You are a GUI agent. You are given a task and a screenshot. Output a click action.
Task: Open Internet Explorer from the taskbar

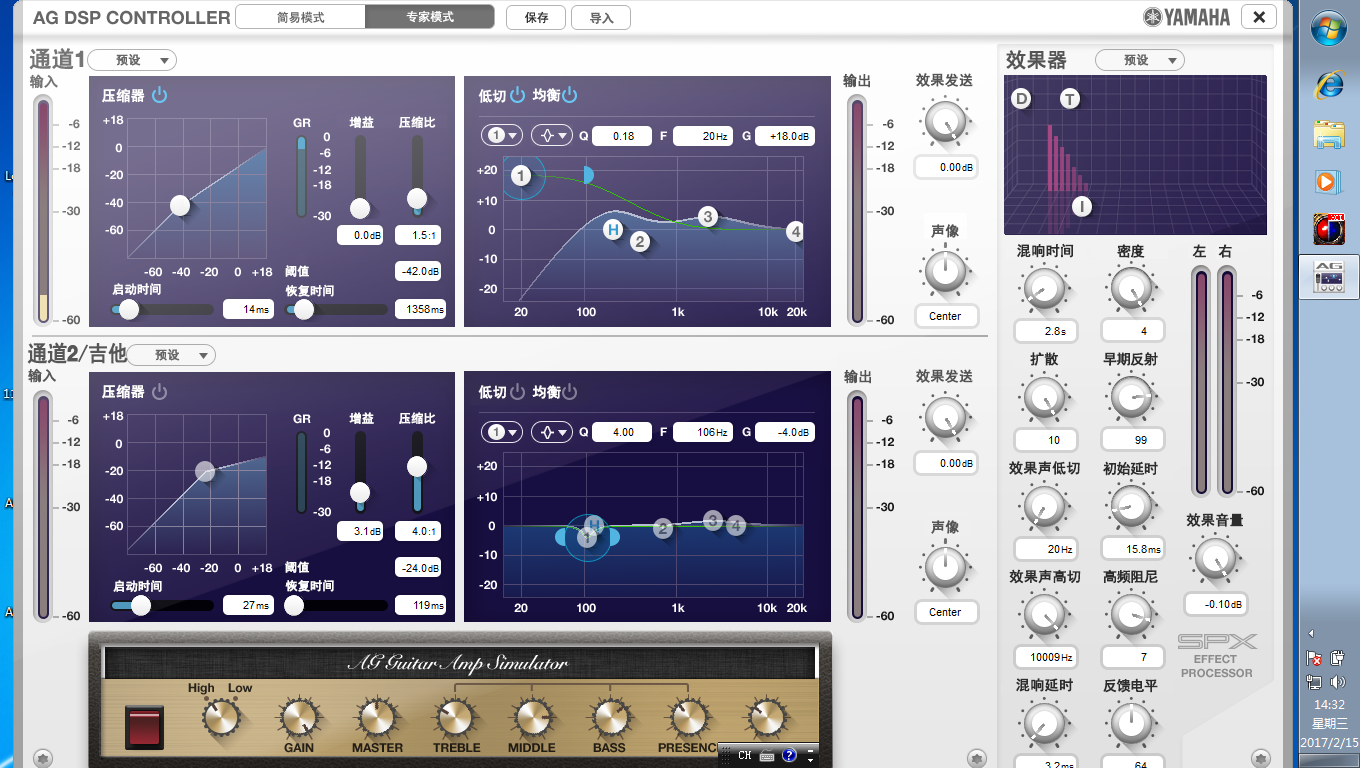point(1329,85)
